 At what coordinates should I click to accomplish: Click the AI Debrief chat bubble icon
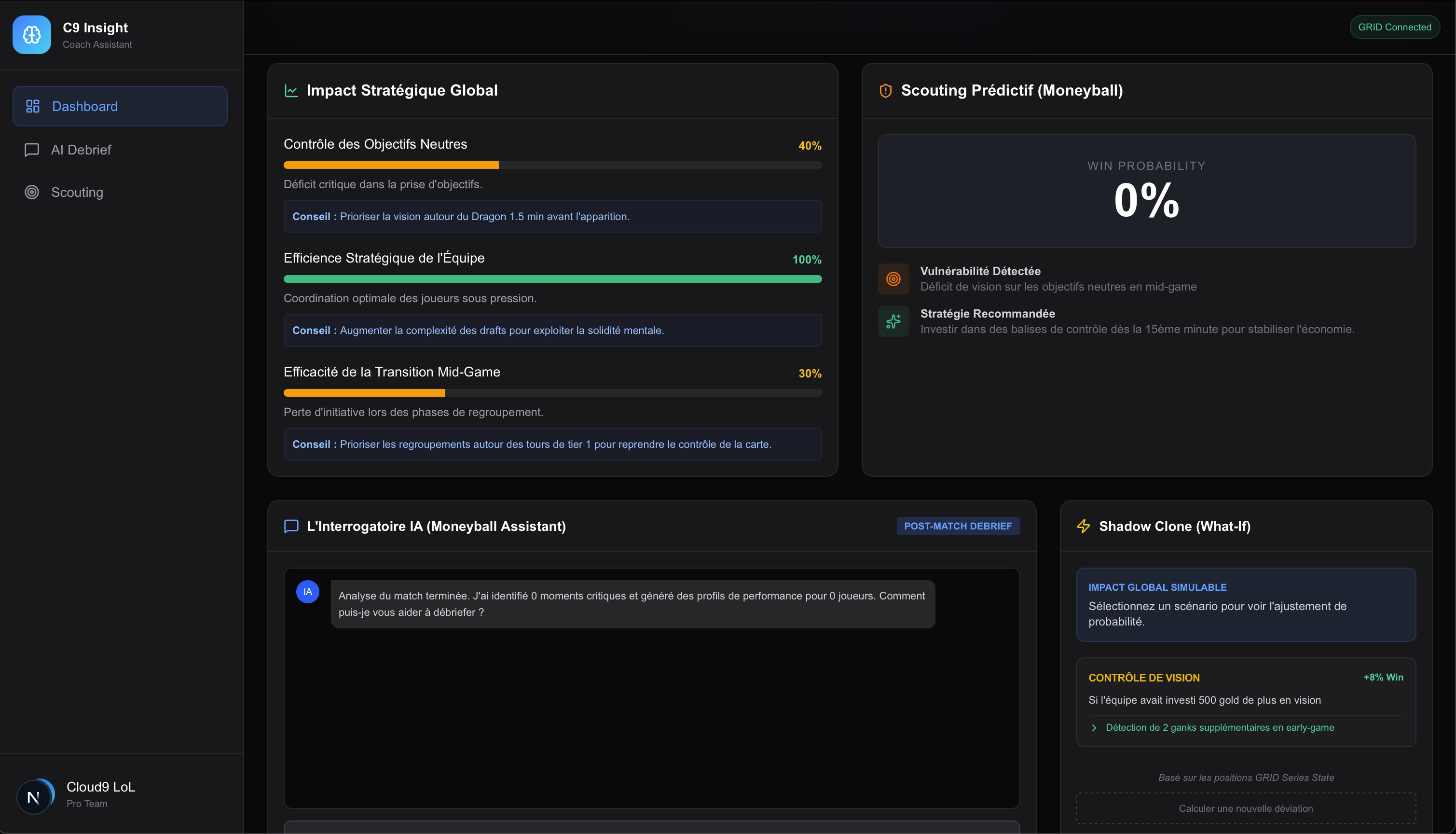pyautogui.click(x=31, y=150)
